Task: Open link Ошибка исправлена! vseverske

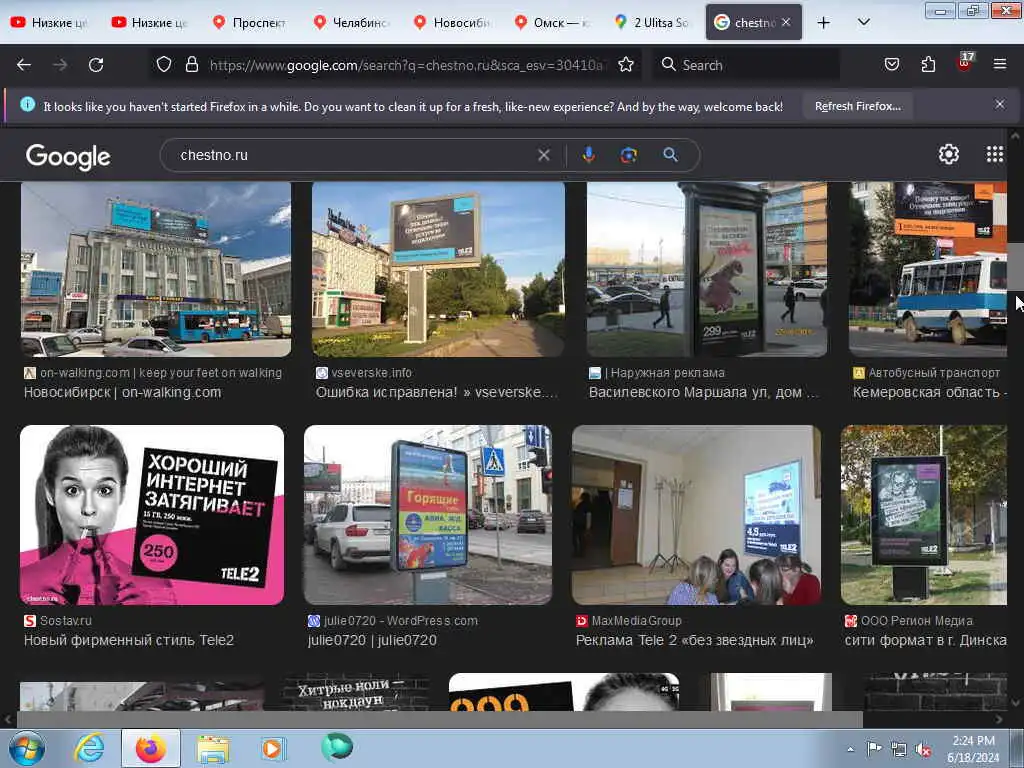Action: tap(436, 392)
